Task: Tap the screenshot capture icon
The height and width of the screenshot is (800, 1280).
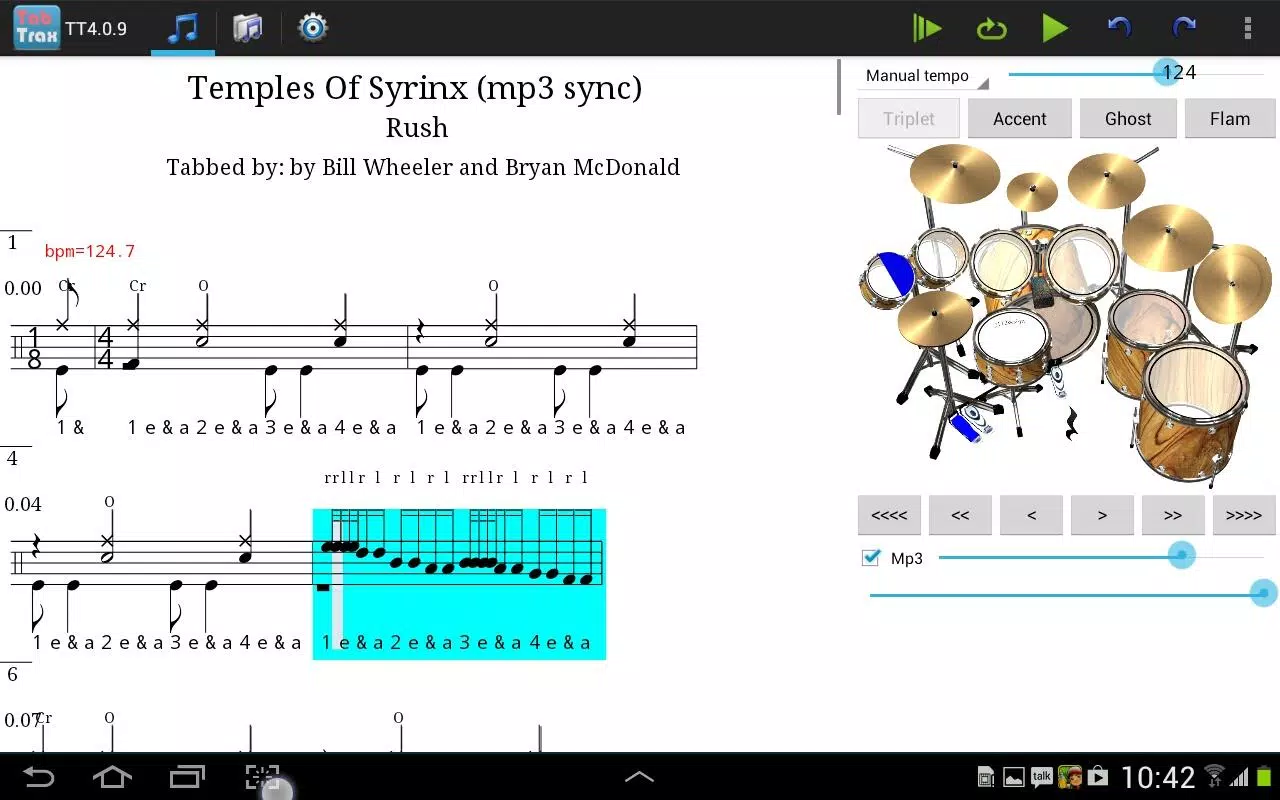Action: click(262, 777)
